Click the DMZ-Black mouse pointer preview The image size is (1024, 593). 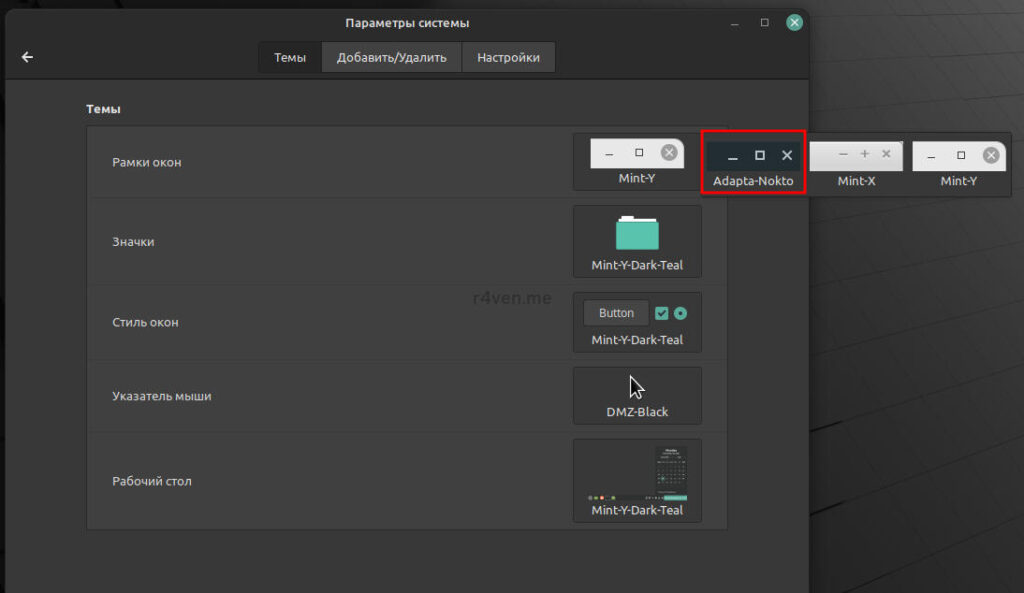click(637, 394)
